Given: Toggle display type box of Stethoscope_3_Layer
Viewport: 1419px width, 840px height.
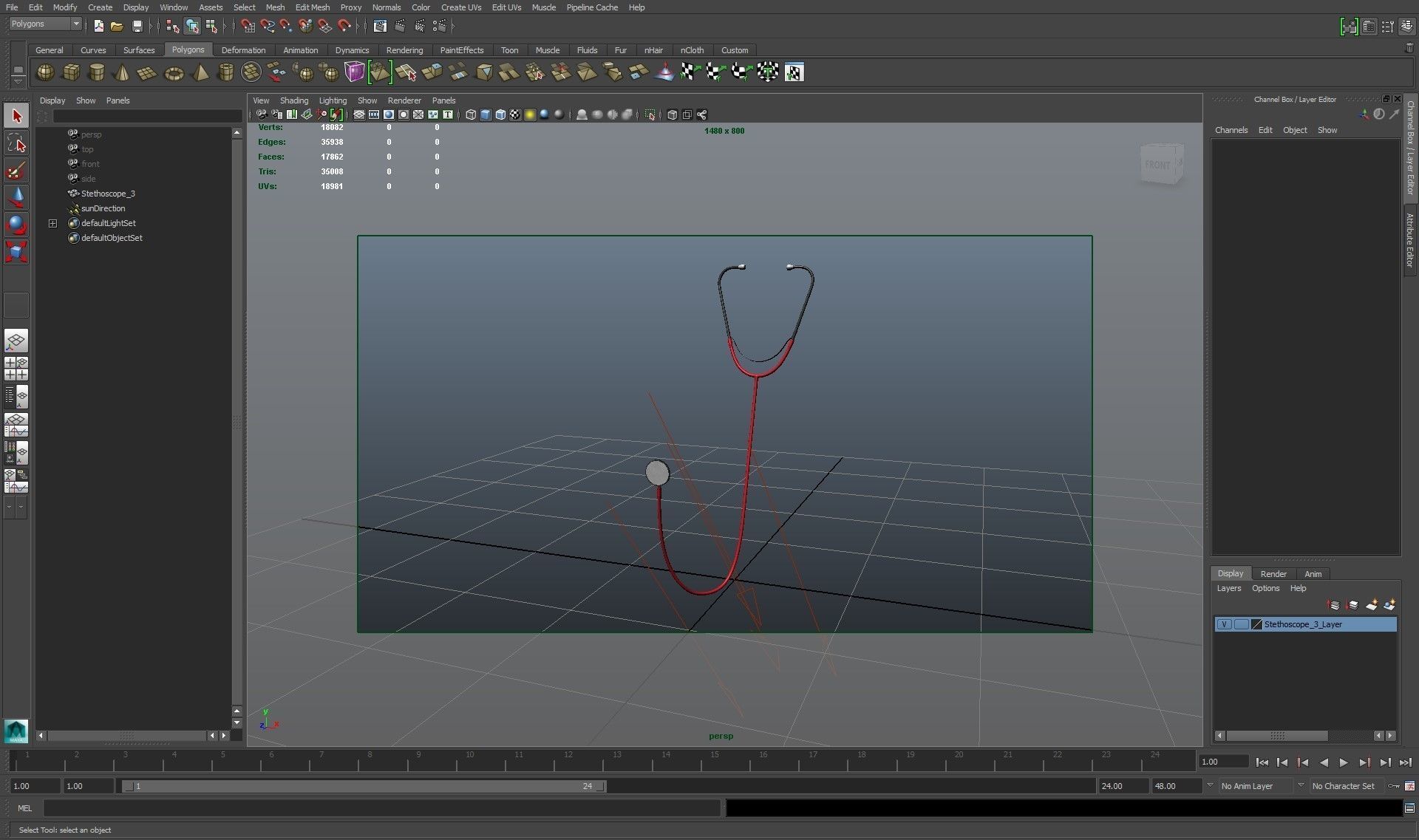Looking at the screenshot, I should 1241,624.
